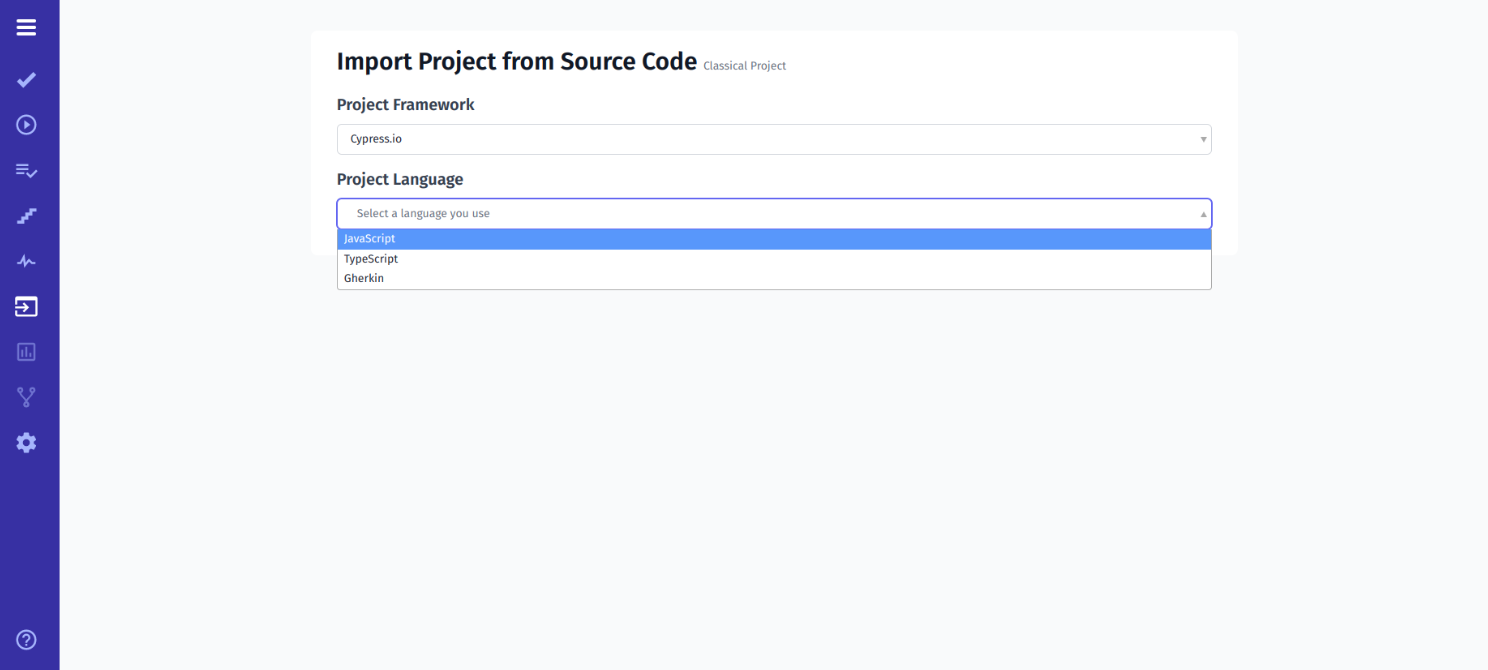Click the Import Project from Source Code heading
Screen dimensions: 1488x670
coord(516,62)
